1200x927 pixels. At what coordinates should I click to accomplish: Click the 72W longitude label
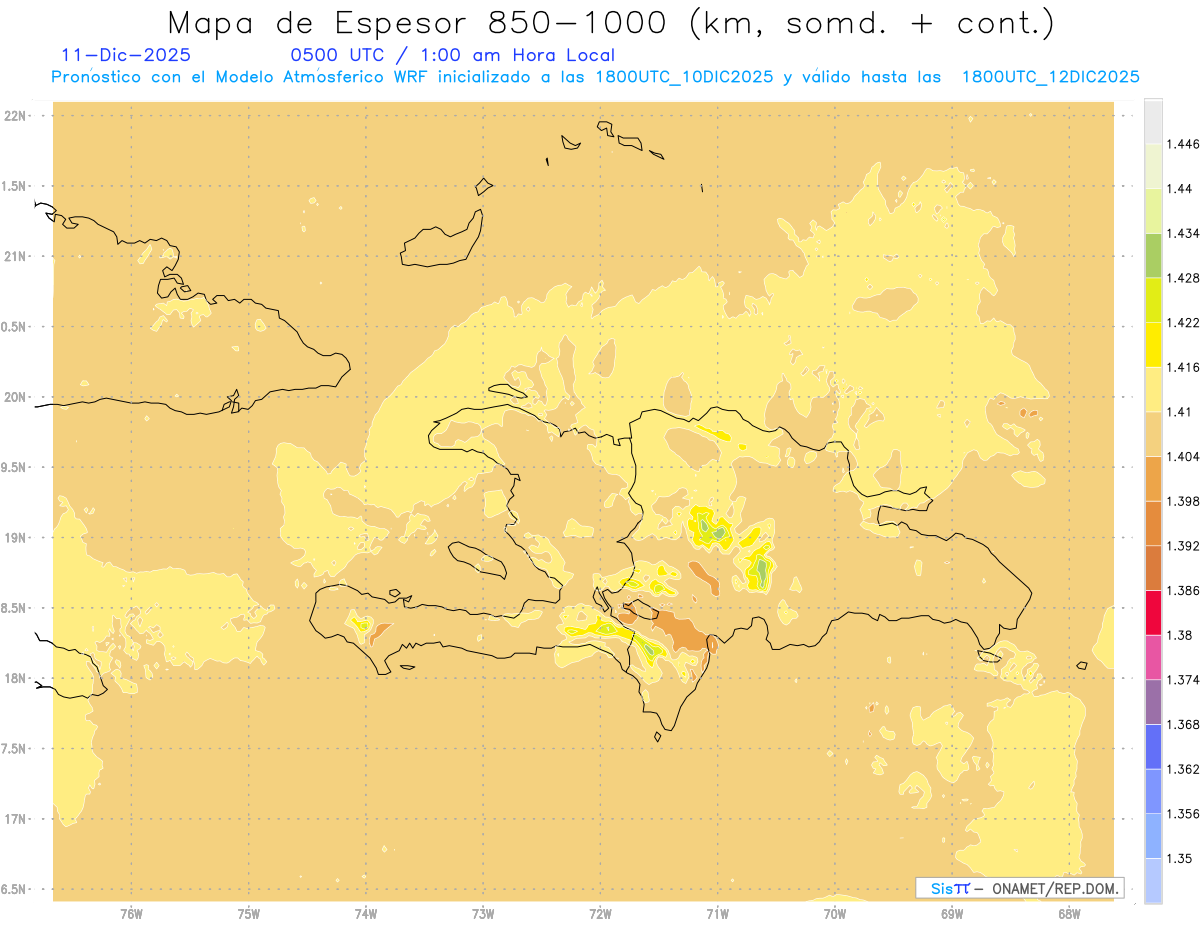(600, 914)
